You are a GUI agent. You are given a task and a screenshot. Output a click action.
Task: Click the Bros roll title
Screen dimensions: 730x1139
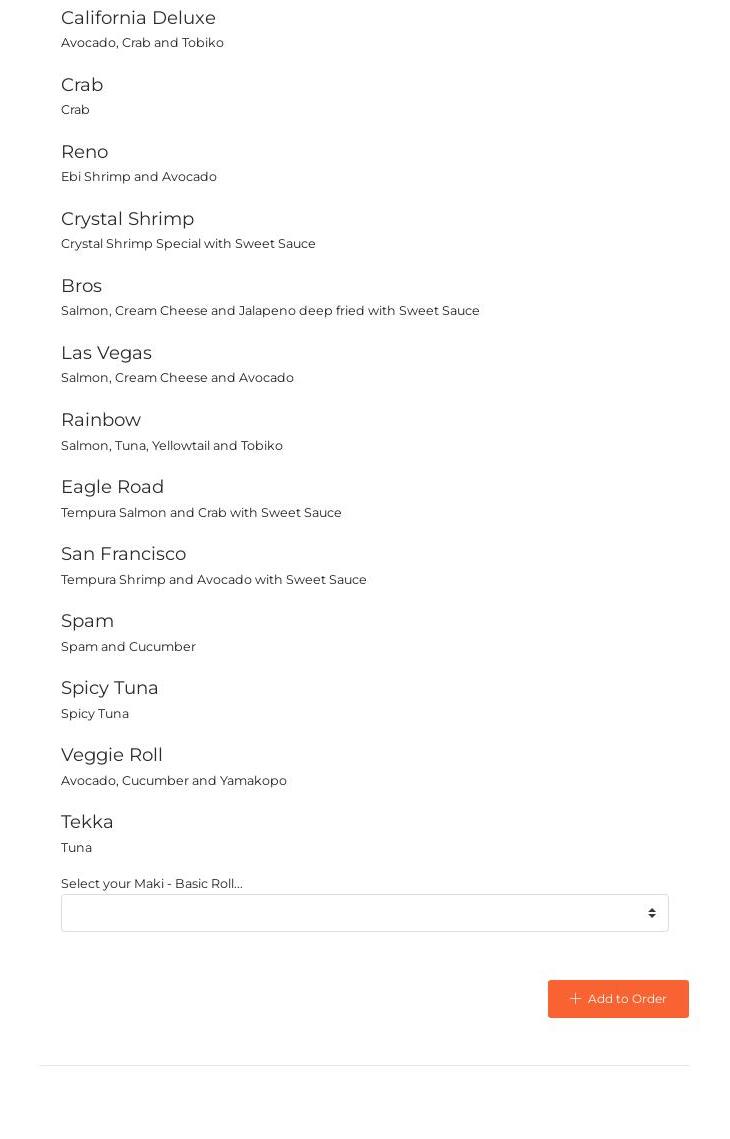81,286
